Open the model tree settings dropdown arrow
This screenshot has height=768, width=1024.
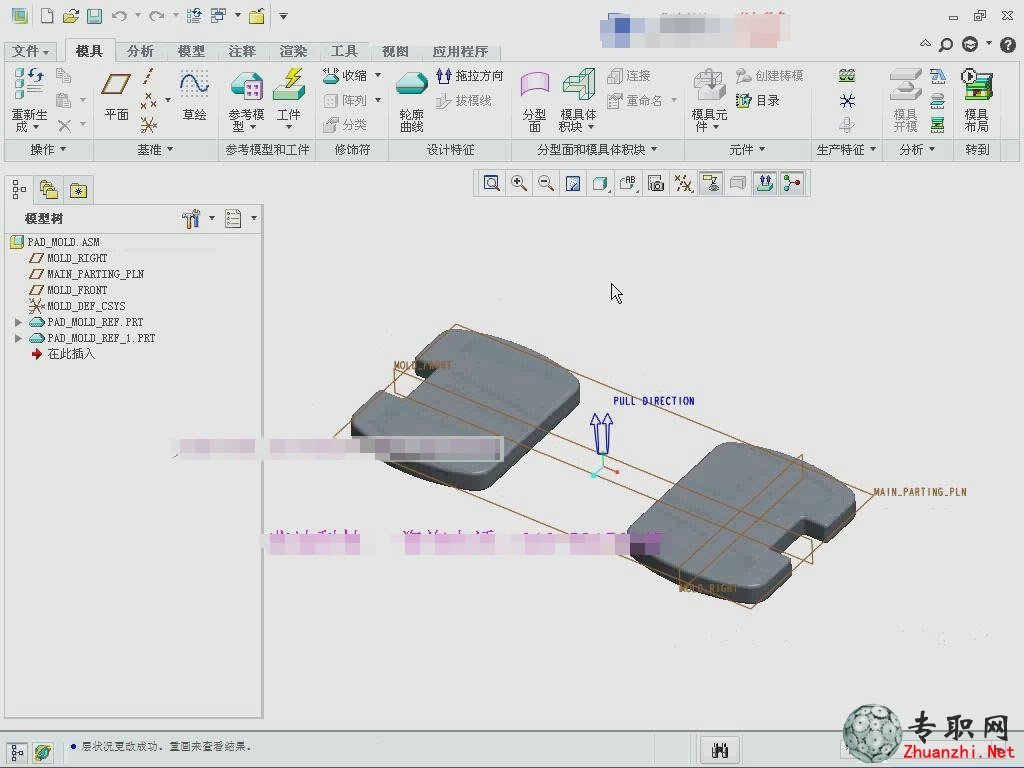pyautogui.click(x=212, y=218)
